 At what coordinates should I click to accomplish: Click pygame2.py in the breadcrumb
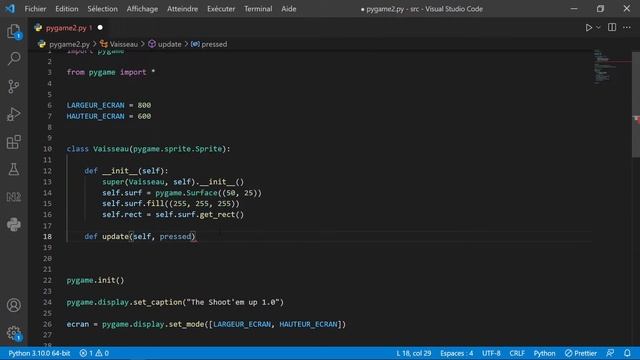pyautogui.click(x=69, y=44)
